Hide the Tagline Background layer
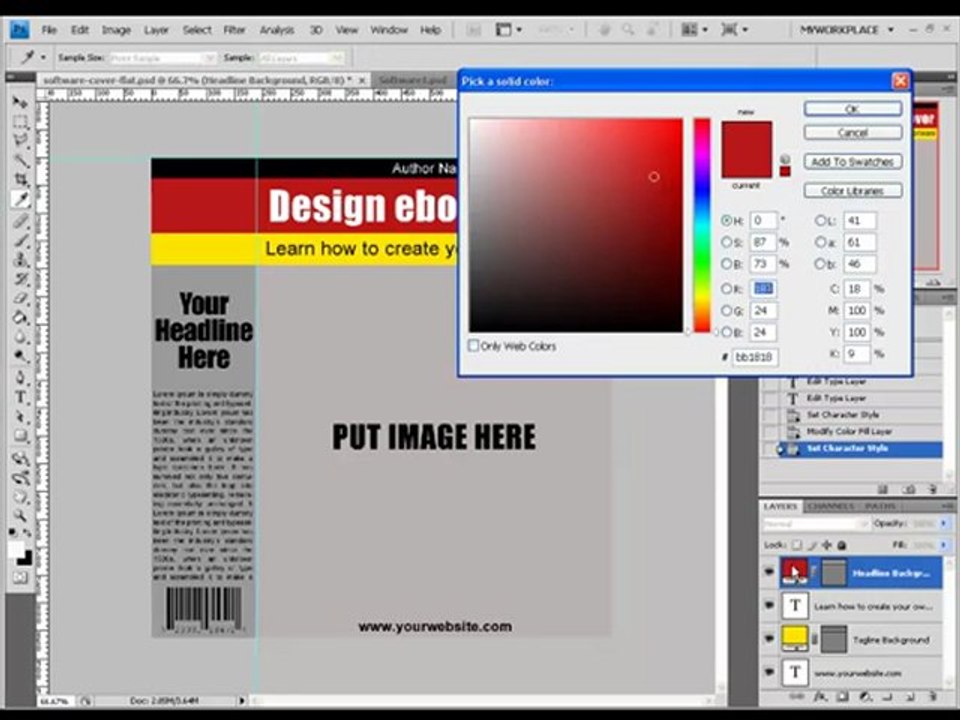960x720 pixels. coord(769,639)
